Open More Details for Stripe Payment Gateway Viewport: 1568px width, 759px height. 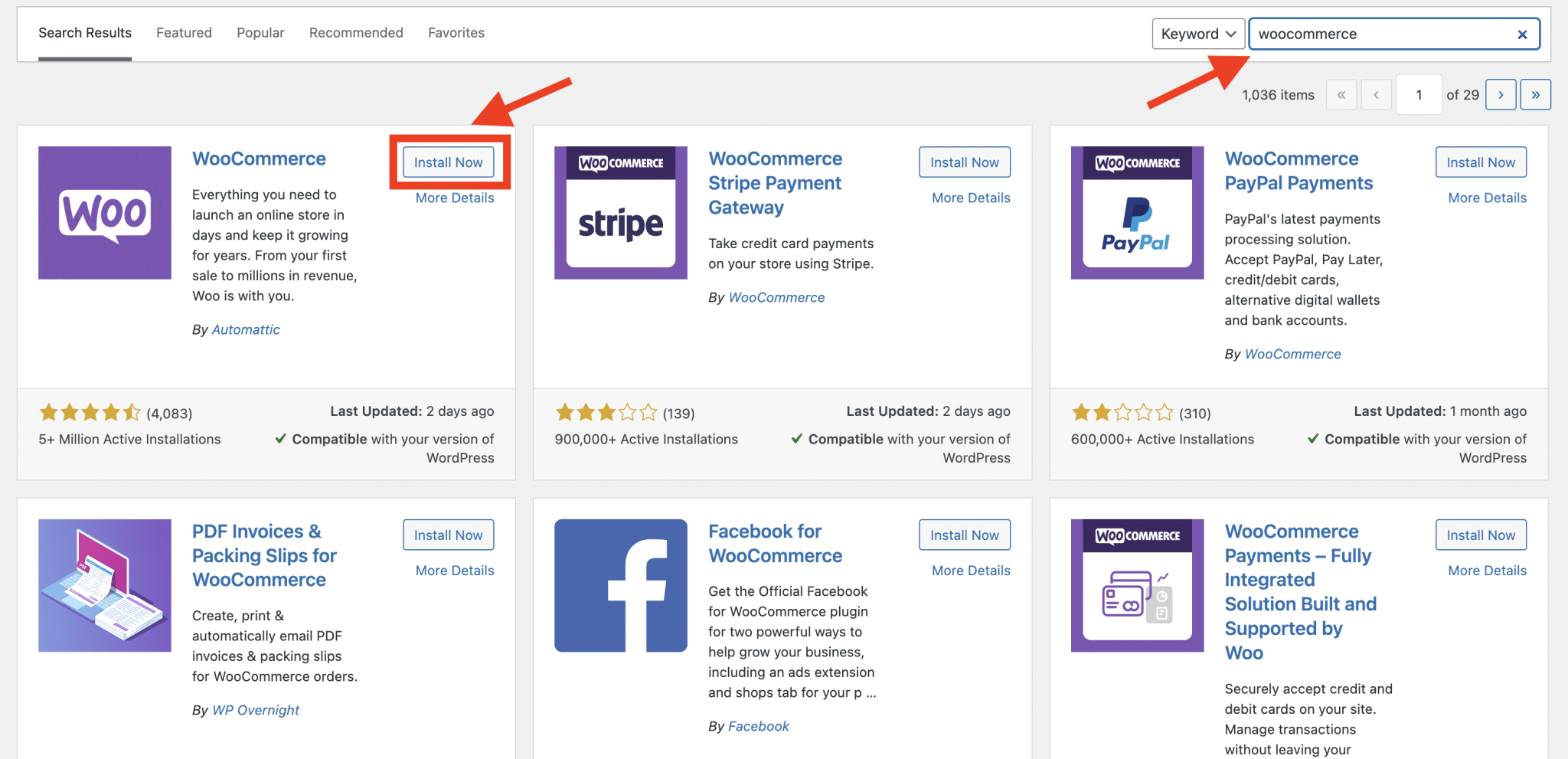pyautogui.click(x=971, y=198)
